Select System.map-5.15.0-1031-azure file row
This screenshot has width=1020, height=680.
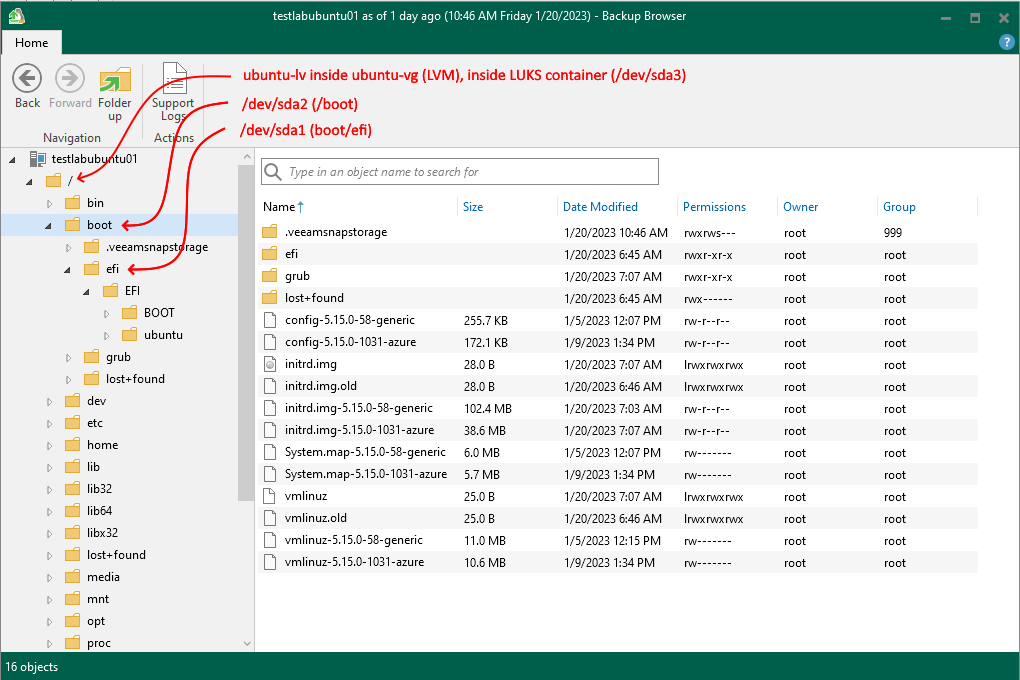618,474
